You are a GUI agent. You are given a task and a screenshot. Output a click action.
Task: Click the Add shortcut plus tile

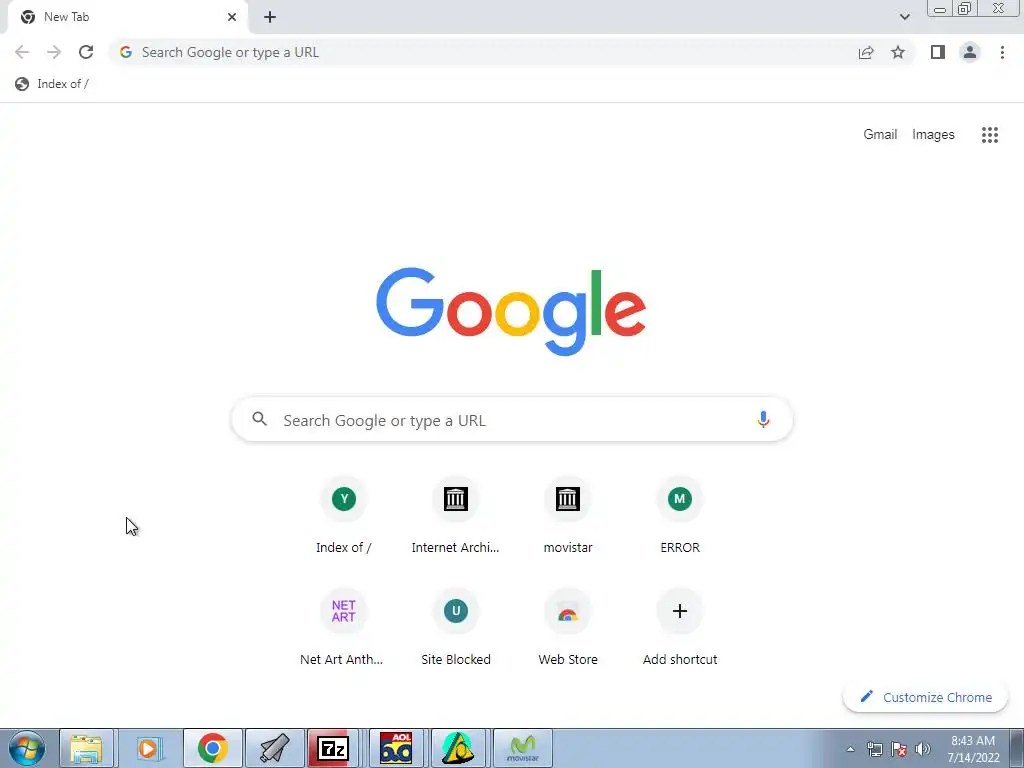pyautogui.click(x=680, y=628)
